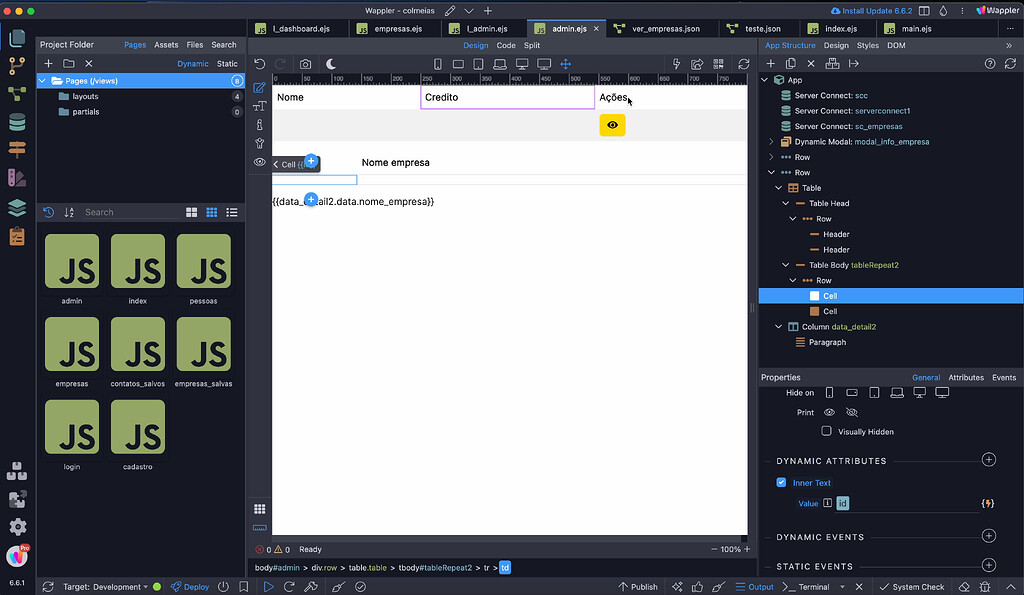Open the Terminal dropdown arrow

841,586
